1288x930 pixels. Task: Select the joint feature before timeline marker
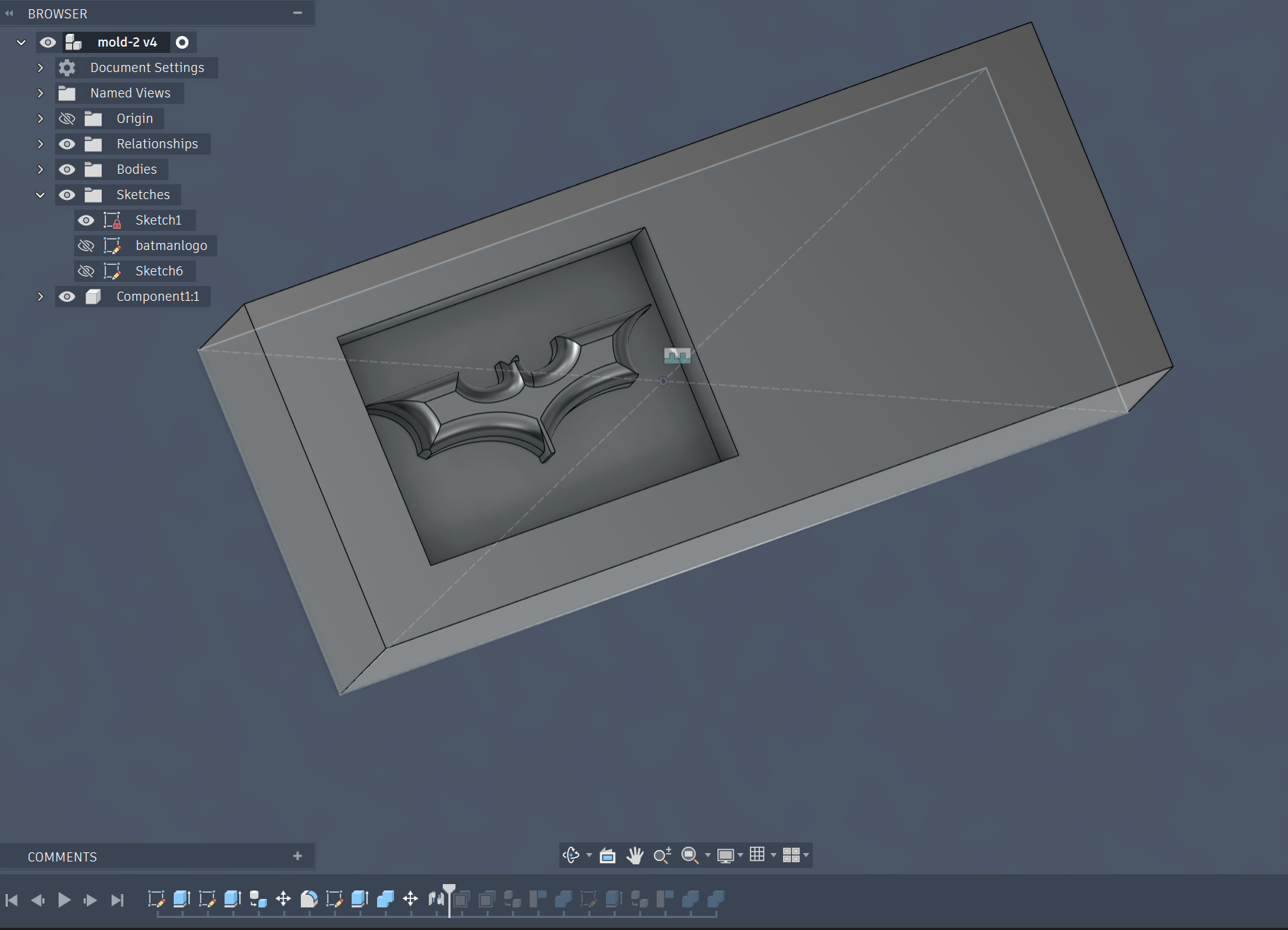coord(436,899)
